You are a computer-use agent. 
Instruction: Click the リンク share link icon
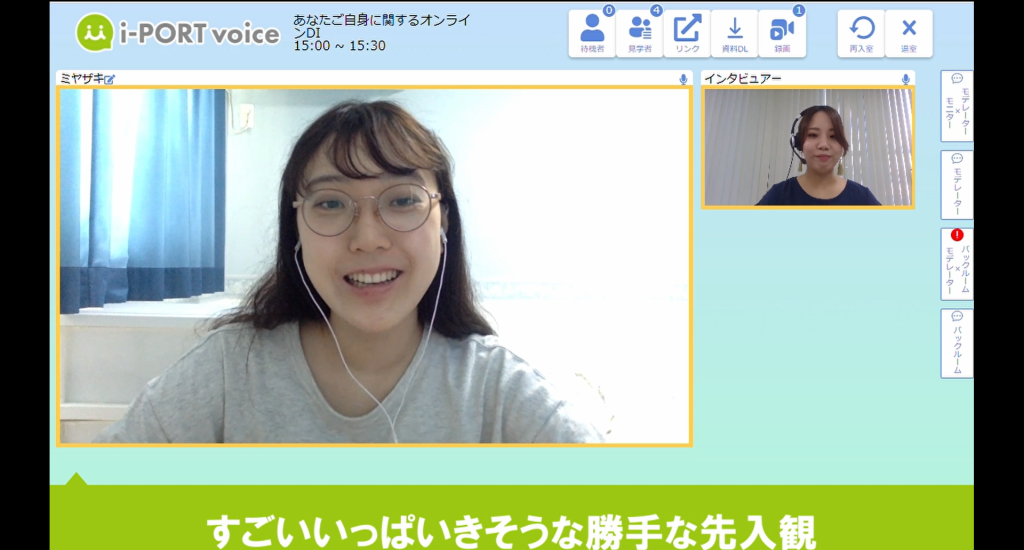687,34
